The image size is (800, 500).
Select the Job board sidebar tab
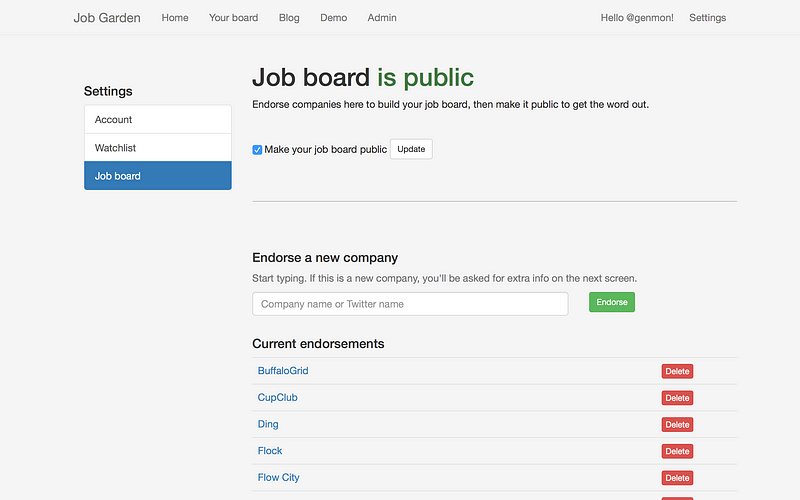(x=158, y=176)
